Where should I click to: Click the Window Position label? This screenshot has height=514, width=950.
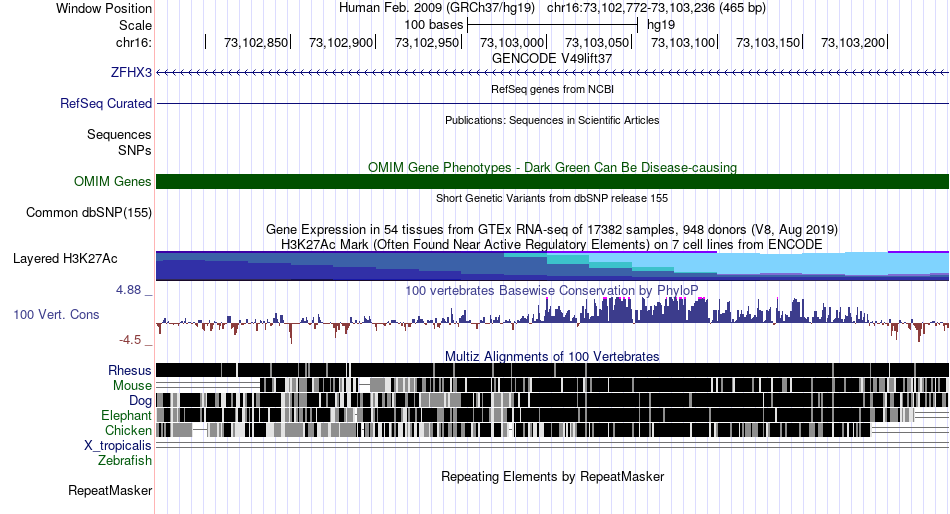click(x=104, y=8)
